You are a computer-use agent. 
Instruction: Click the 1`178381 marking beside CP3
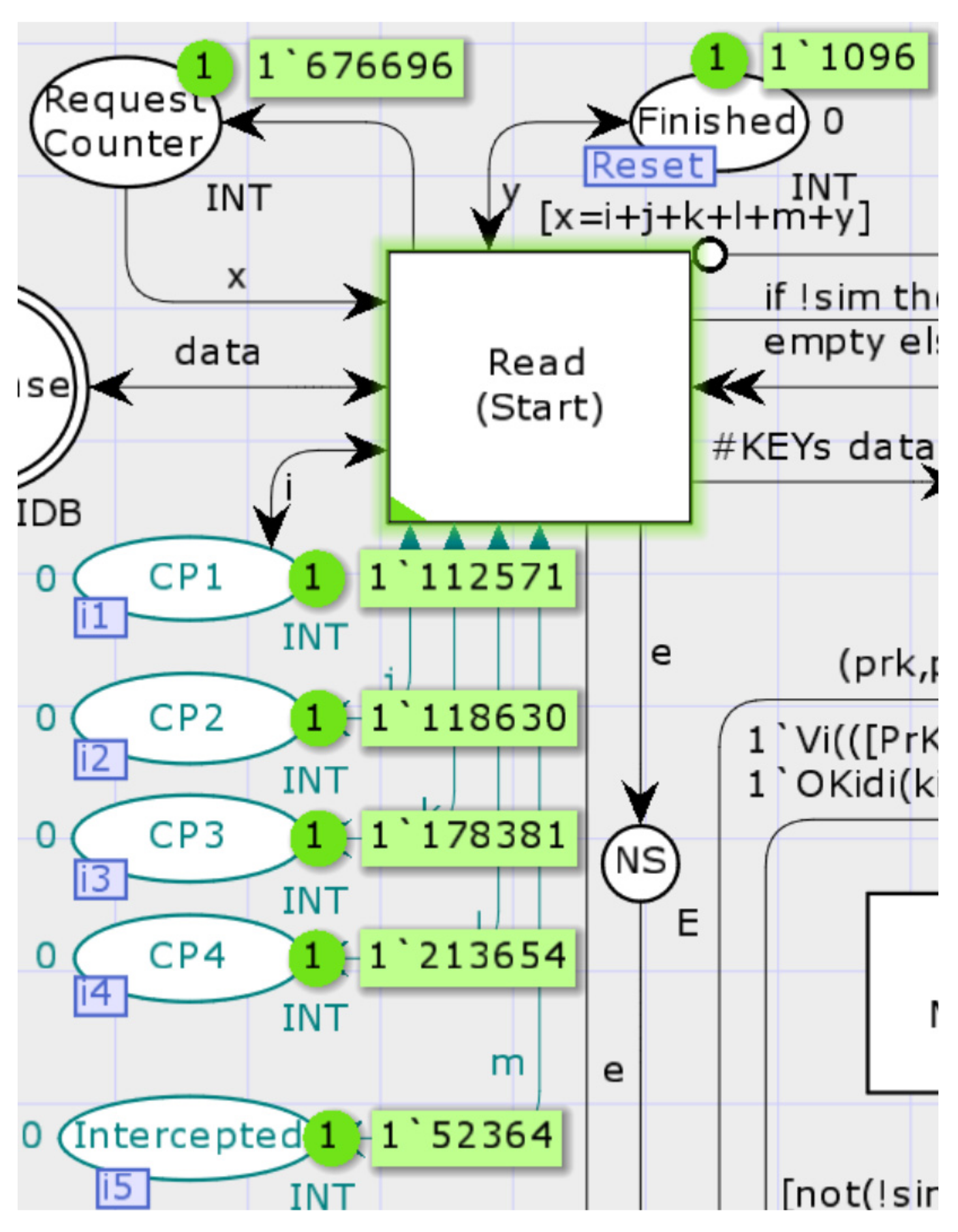467,837
